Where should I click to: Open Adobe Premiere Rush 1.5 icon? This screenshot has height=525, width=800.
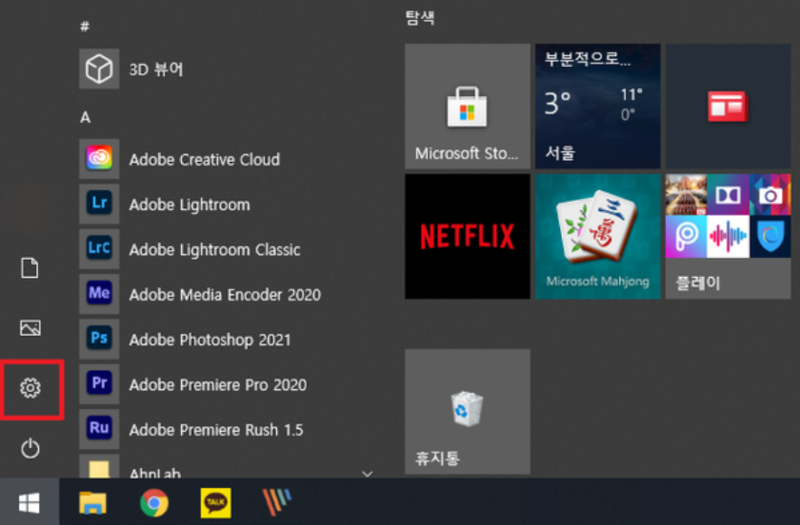99,428
